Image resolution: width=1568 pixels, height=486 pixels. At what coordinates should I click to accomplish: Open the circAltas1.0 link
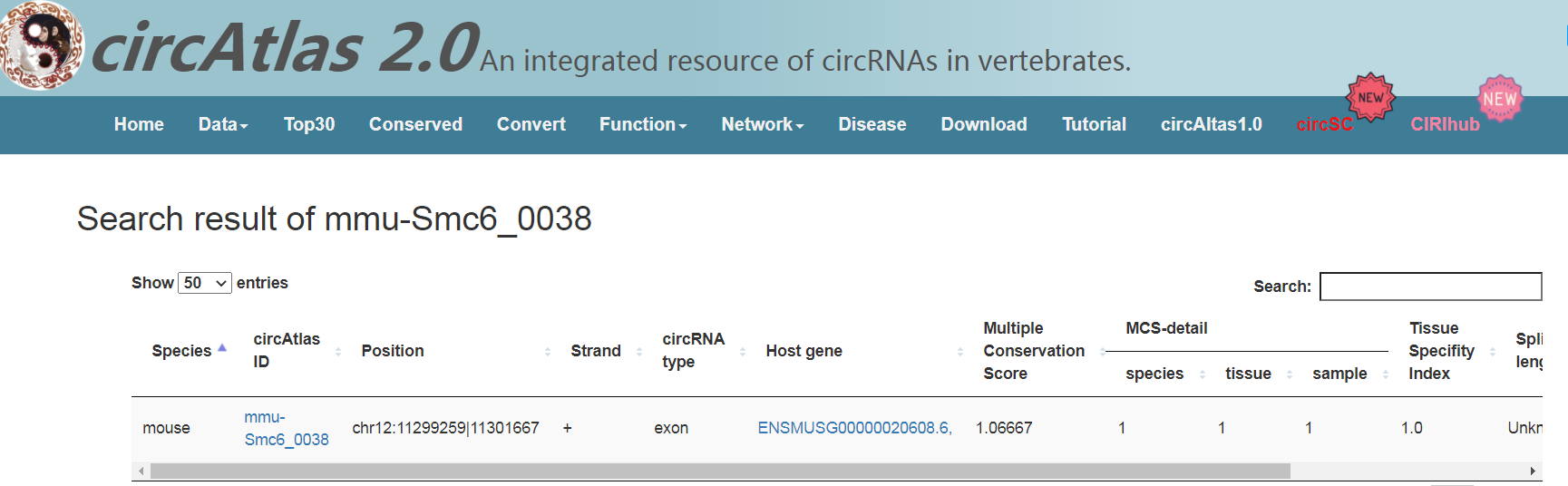[x=1212, y=124]
